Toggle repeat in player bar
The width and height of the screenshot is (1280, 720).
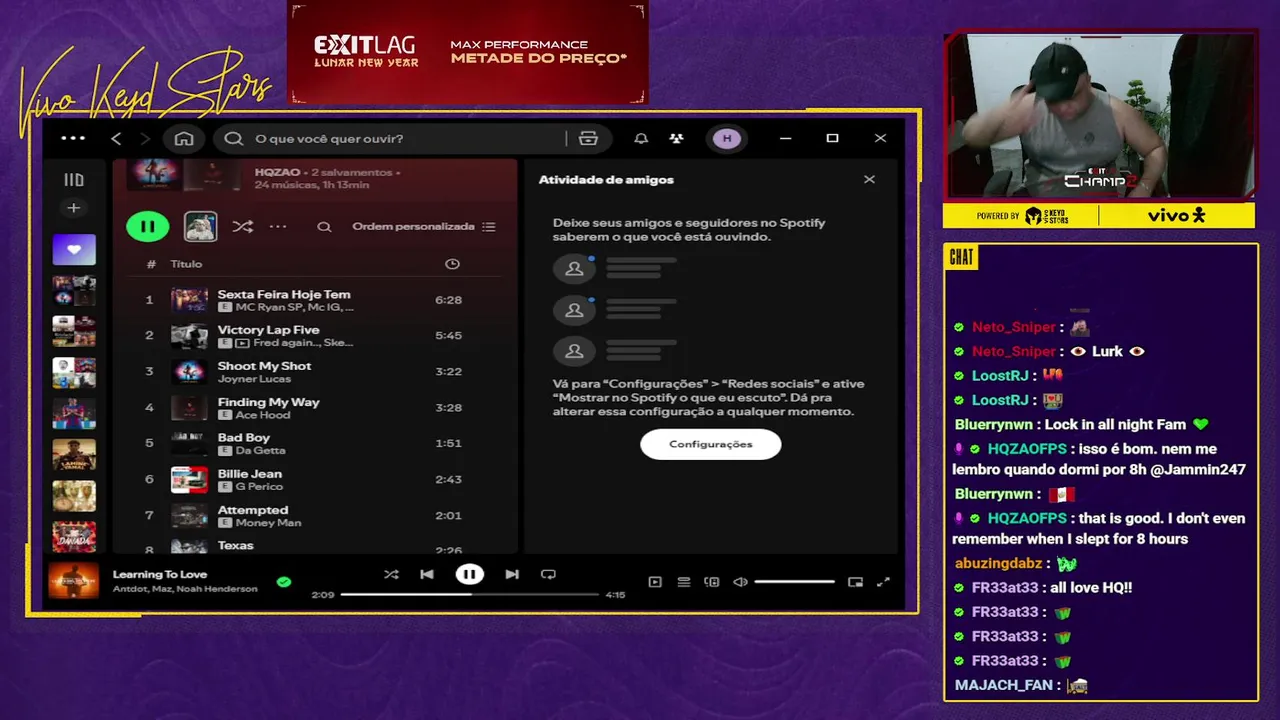pos(548,575)
